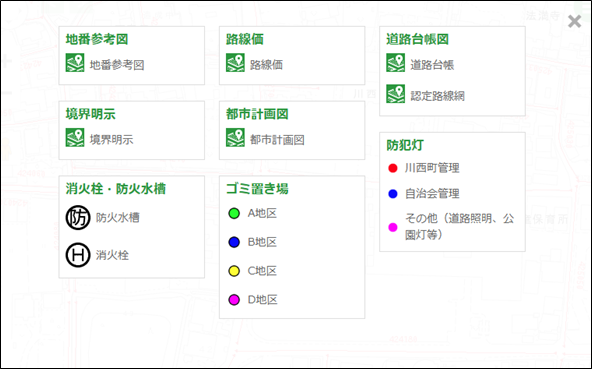Click the map icon beside 道路台帳
This screenshot has width=592, height=369.
pyautogui.click(x=395, y=63)
